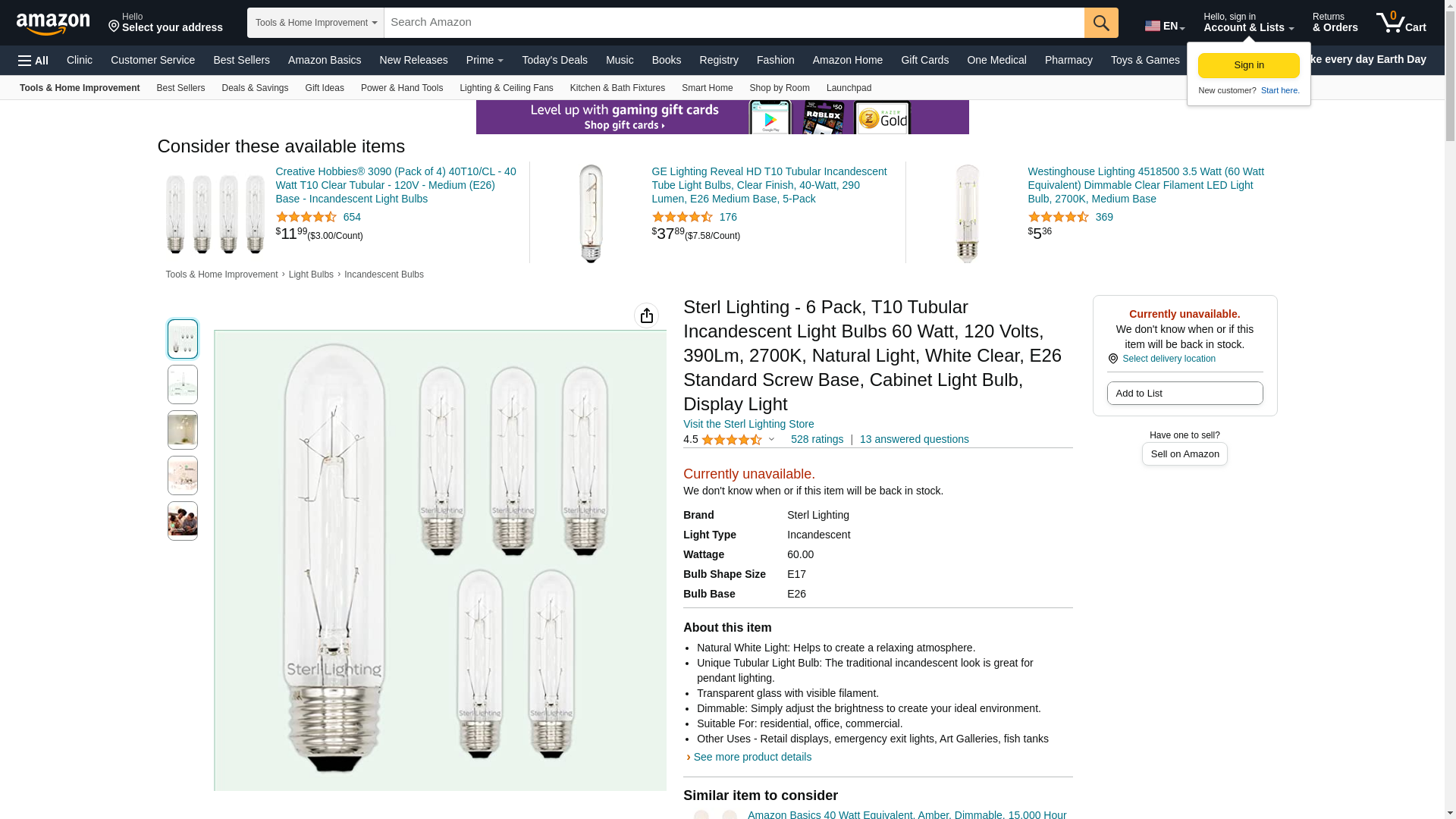Select the second product thumbnail image
The height and width of the screenshot is (819, 1456).
[183, 384]
